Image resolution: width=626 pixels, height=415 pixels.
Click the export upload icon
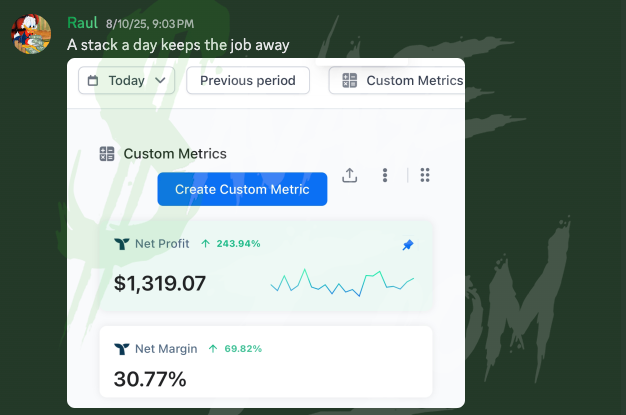350,175
